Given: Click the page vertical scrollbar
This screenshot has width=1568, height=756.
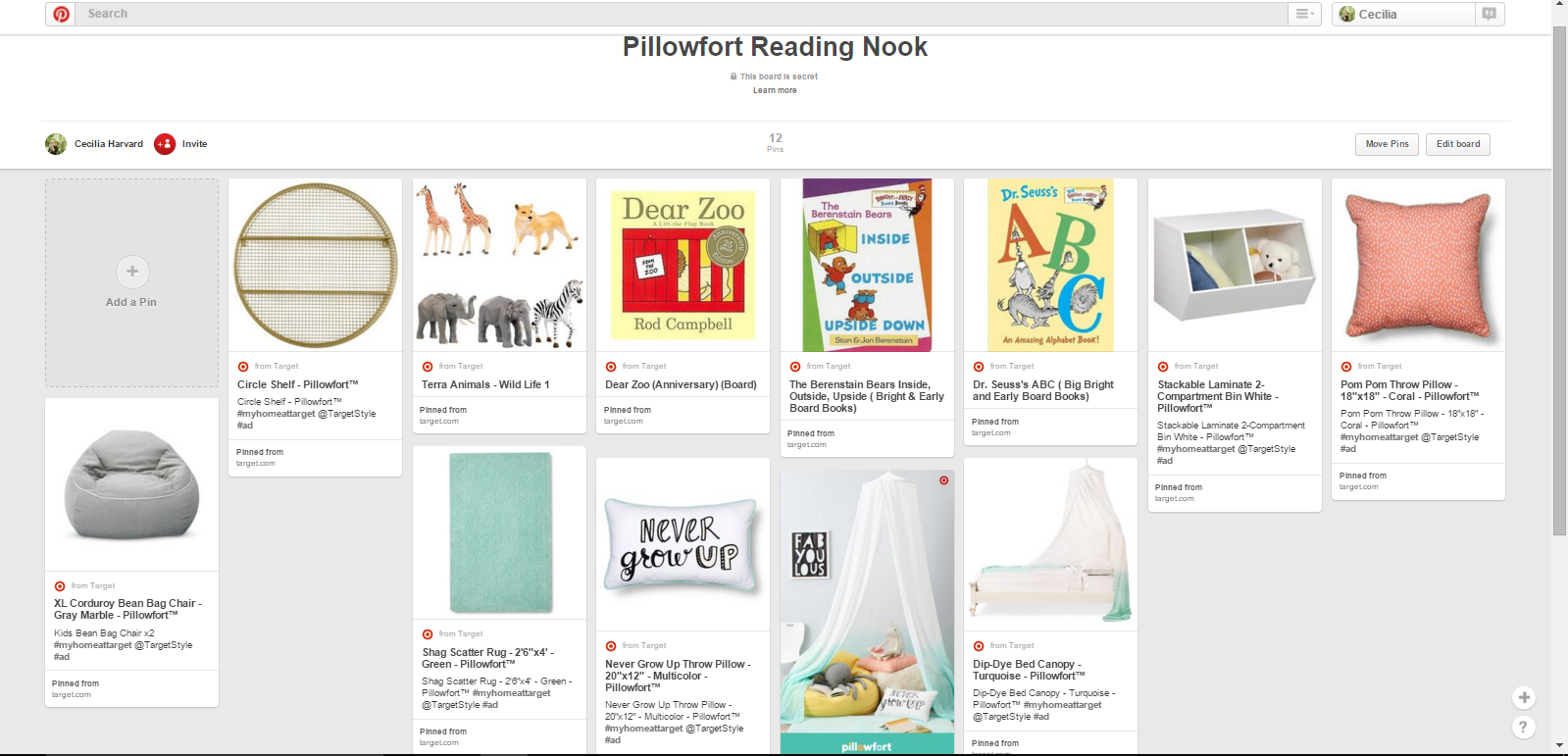Looking at the screenshot, I should click(1559, 279).
